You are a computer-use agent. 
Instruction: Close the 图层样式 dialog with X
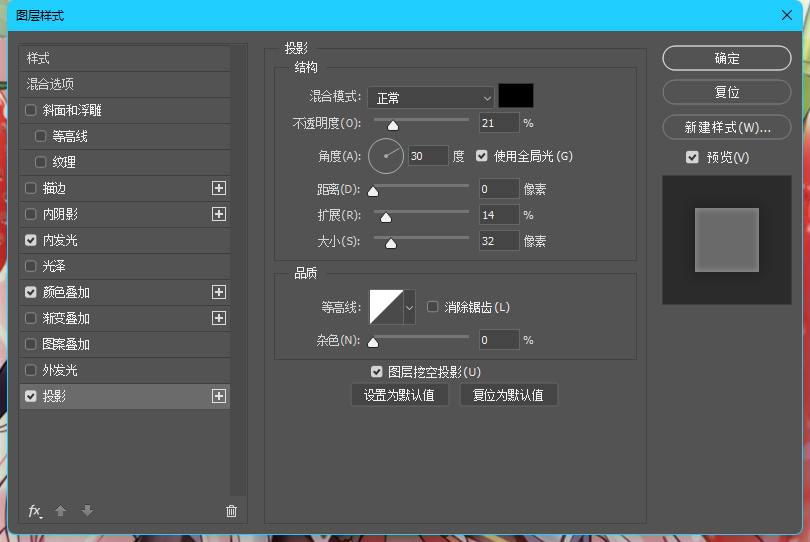coord(786,16)
